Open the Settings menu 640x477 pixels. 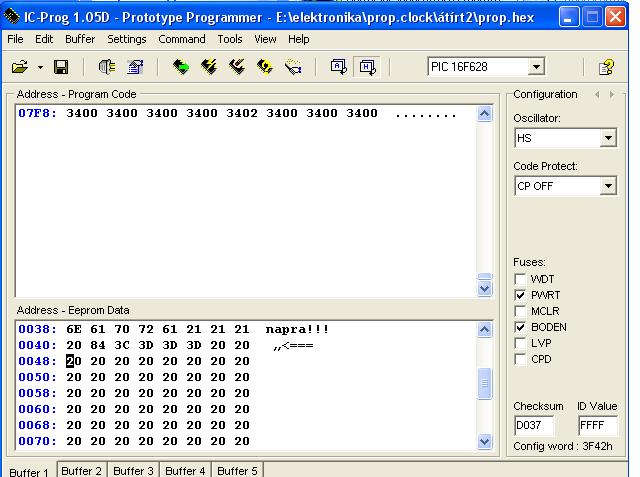[127, 39]
